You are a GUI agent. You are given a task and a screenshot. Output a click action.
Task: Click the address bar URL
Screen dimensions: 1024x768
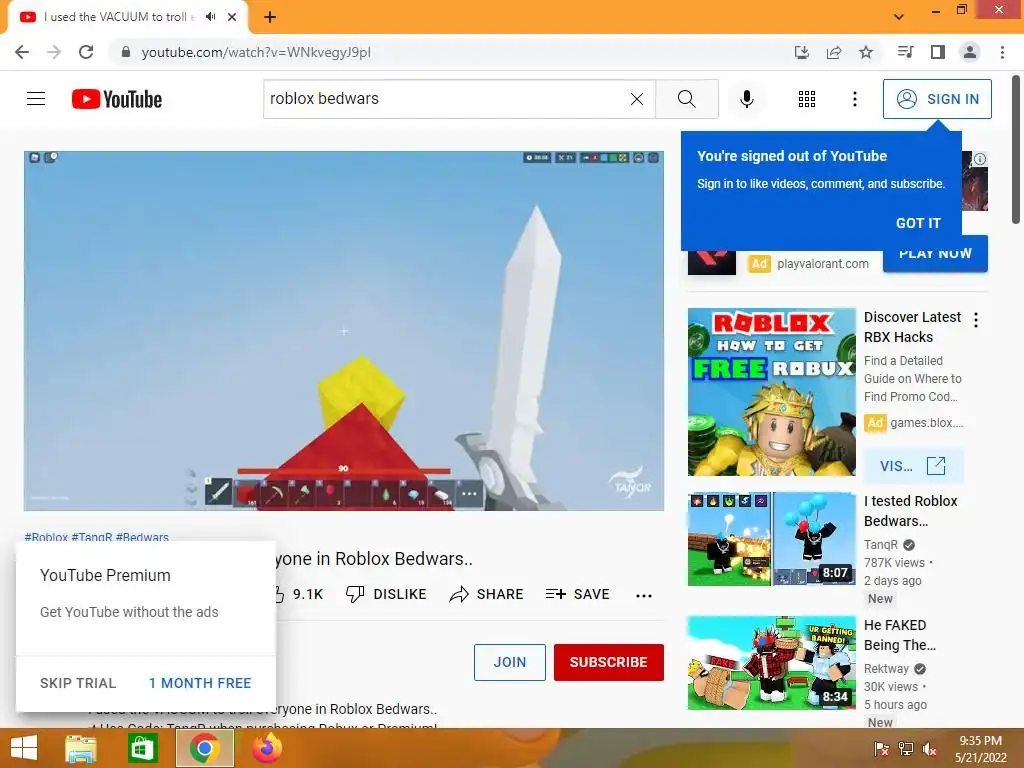coord(256,52)
